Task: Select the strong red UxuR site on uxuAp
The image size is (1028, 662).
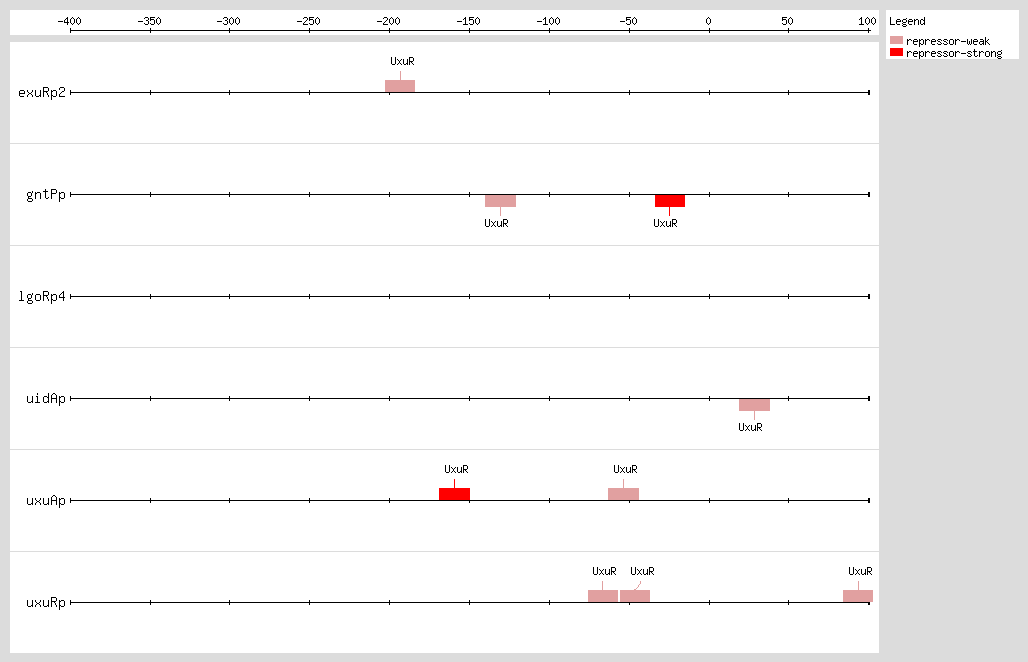Action: click(x=454, y=494)
